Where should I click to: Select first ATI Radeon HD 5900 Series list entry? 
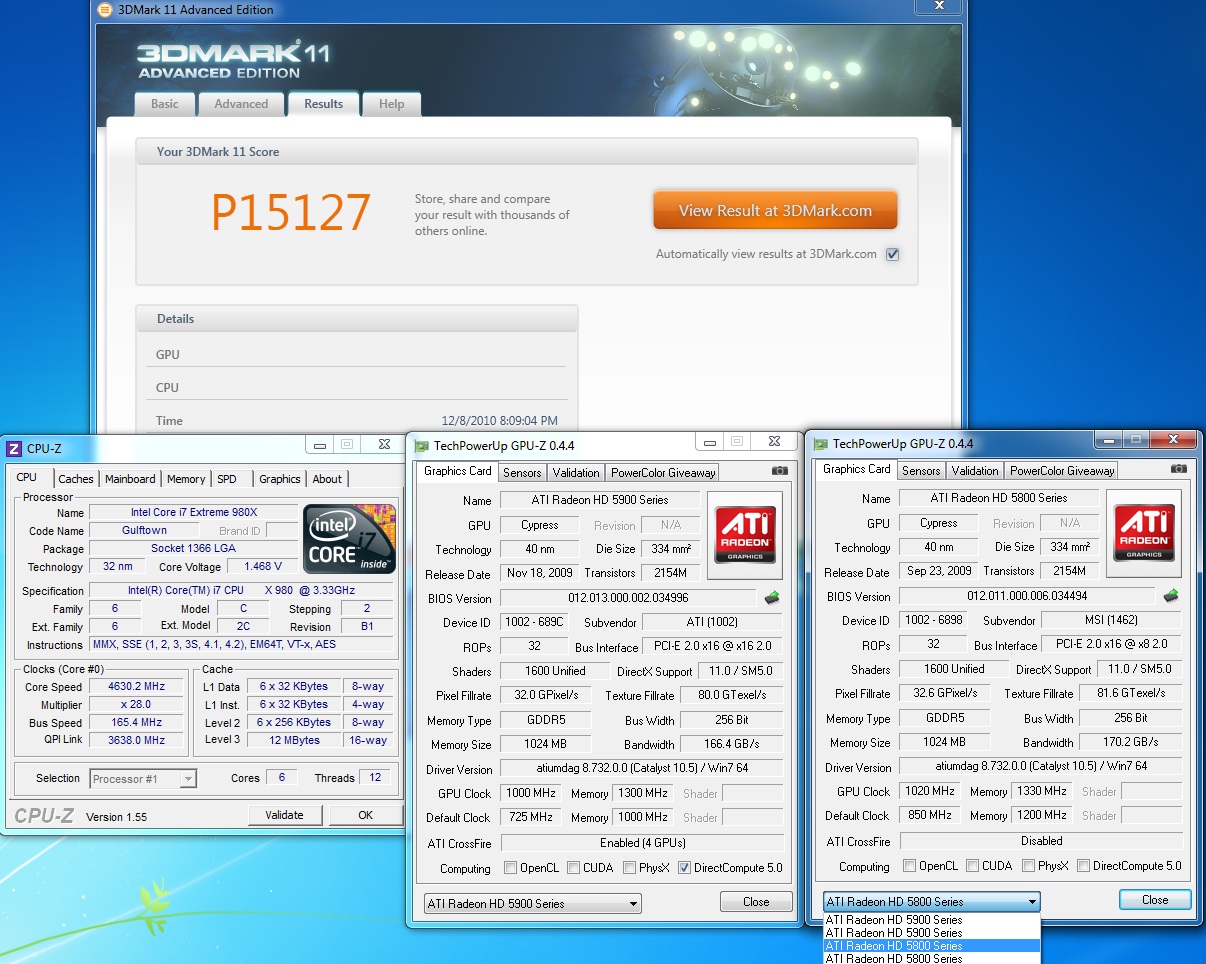(931, 919)
